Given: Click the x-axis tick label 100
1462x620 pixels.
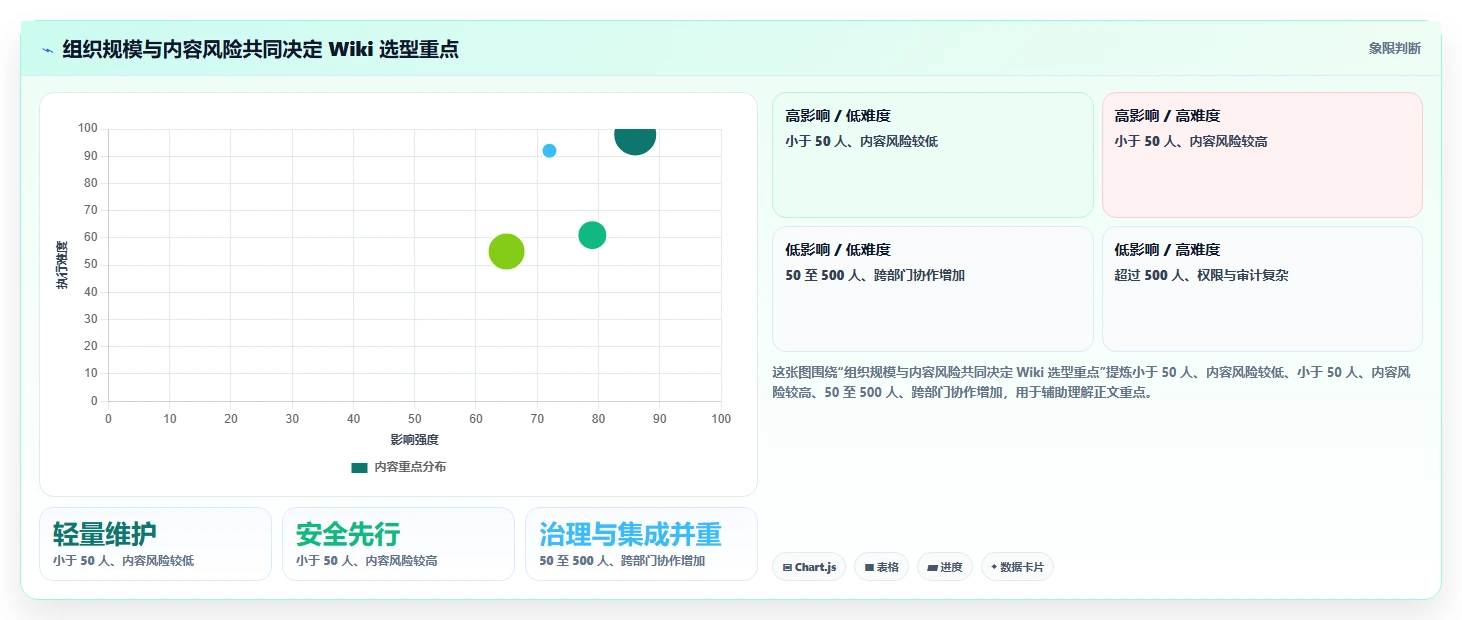Looking at the screenshot, I should point(721,419).
